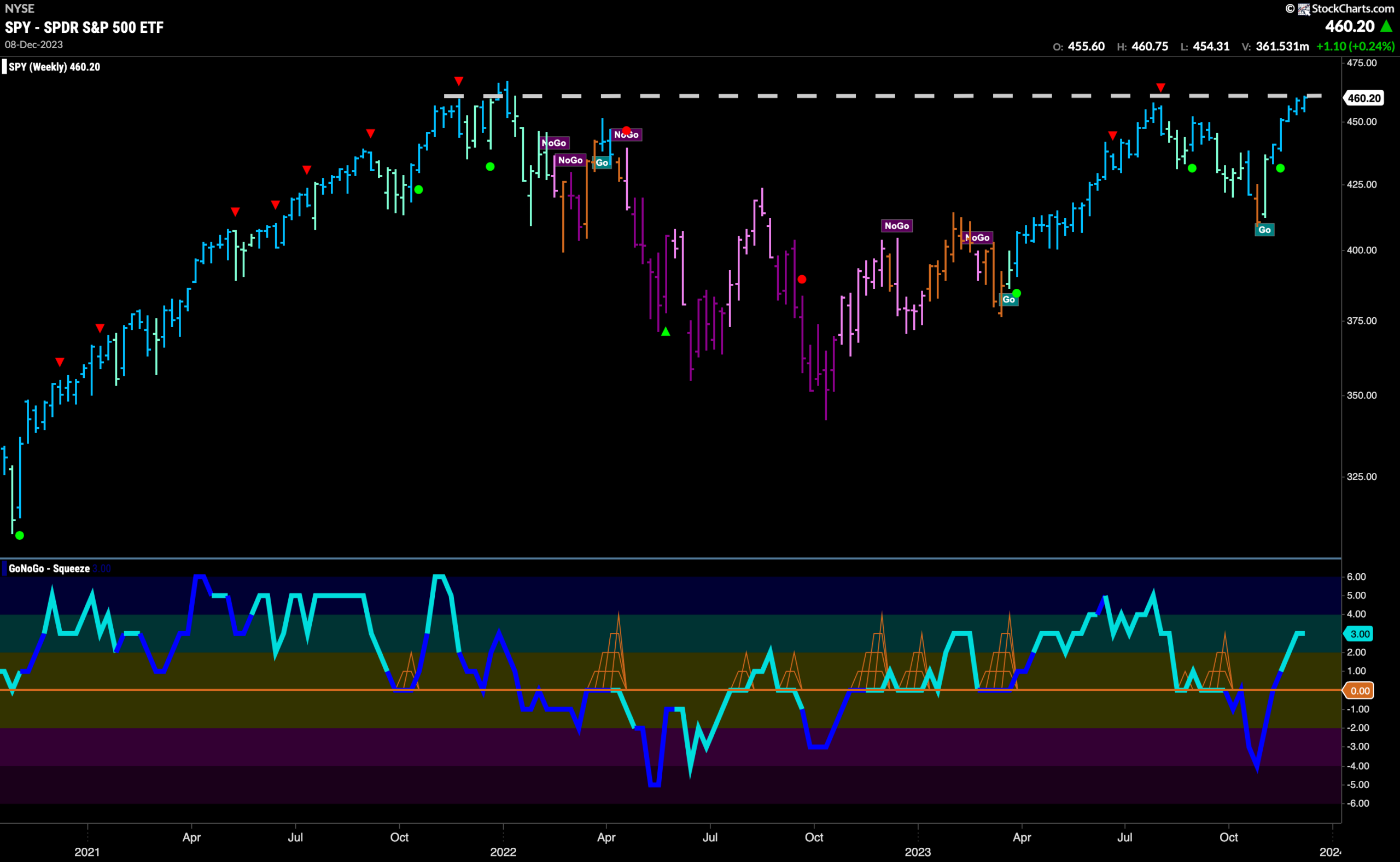Click the orange 0.00 zero-line tag
Viewport: 1400px width, 862px height.
coord(1359,690)
